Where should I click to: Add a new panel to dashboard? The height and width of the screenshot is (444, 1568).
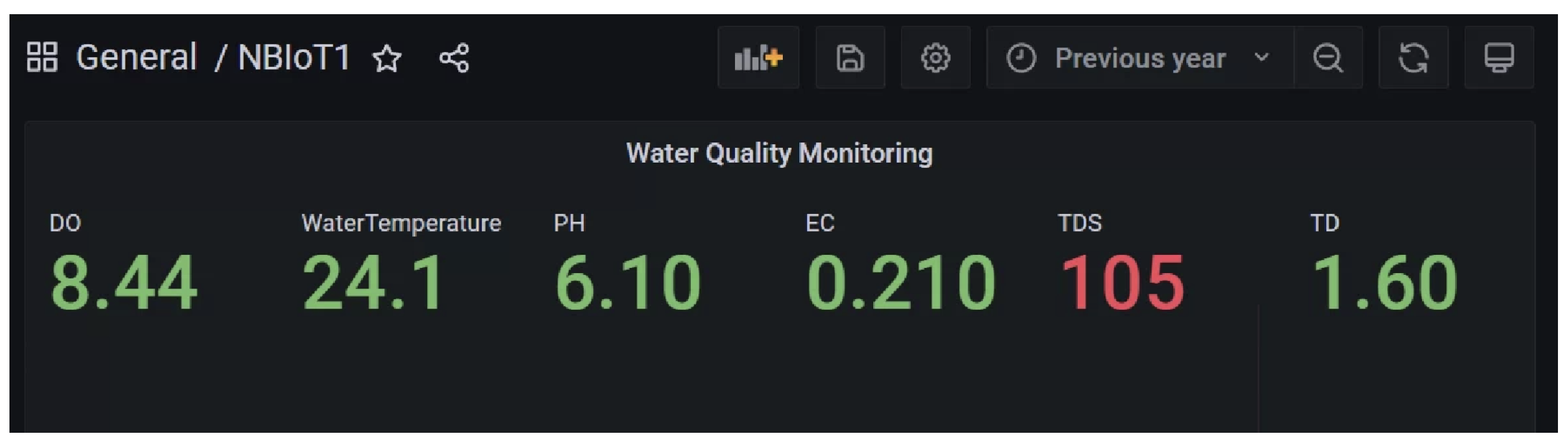point(758,58)
